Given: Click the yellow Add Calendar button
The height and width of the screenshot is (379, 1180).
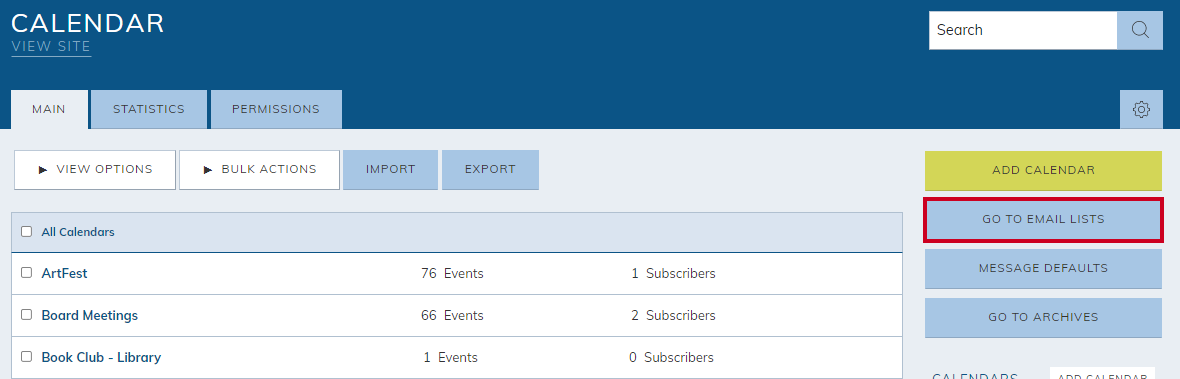Looking at the screenshot, I should (1043, 170).
